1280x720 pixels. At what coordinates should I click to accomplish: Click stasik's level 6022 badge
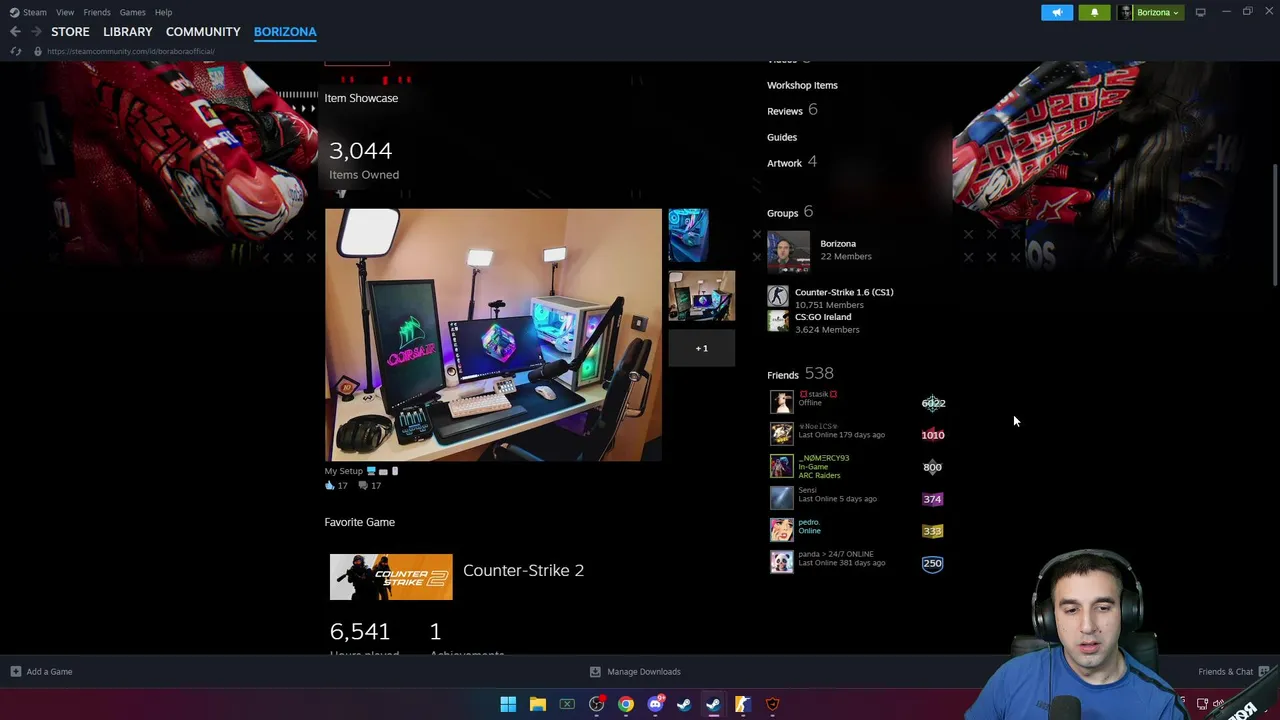tap(933, 403)
